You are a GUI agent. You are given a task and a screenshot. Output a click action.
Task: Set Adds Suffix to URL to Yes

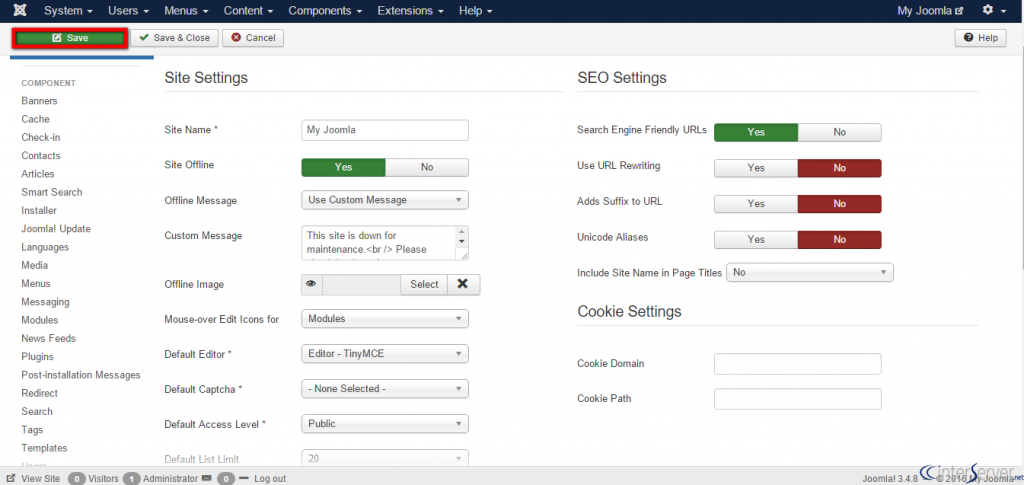click(756, 204)
